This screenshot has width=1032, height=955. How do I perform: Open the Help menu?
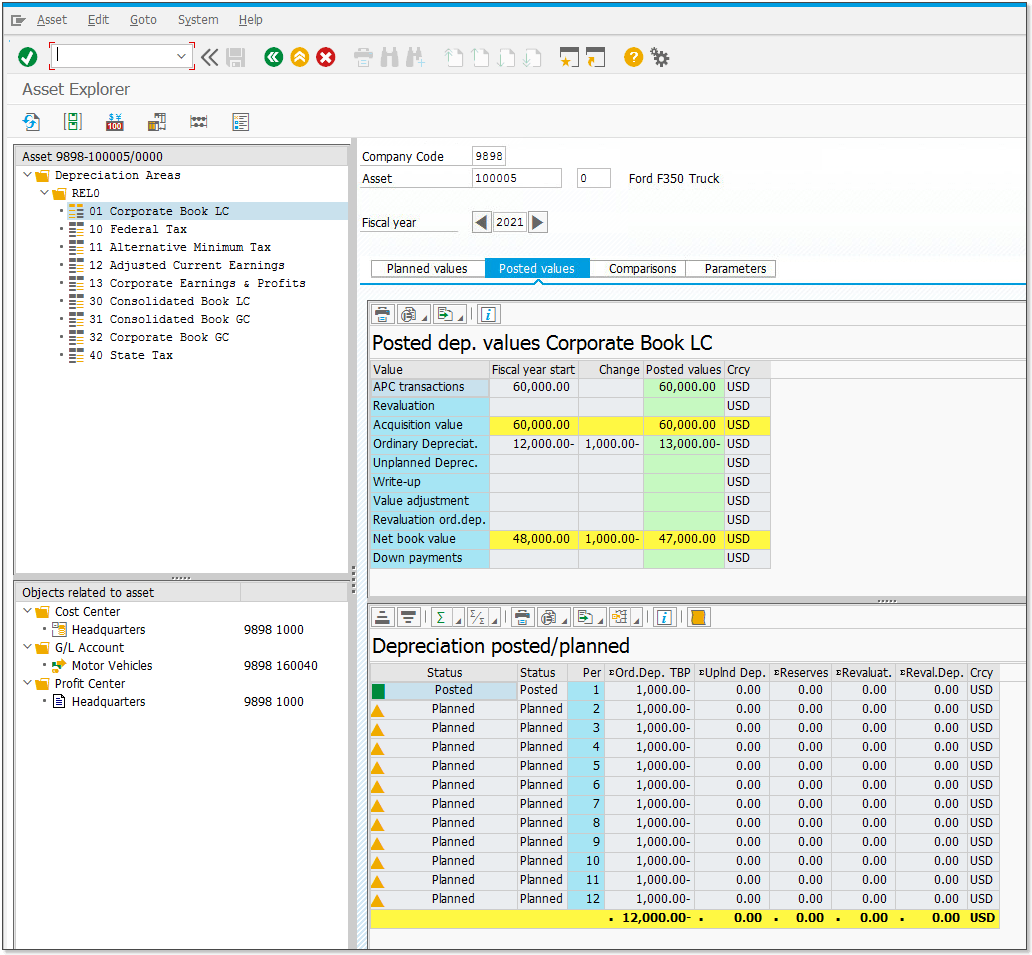click(250, 20)
